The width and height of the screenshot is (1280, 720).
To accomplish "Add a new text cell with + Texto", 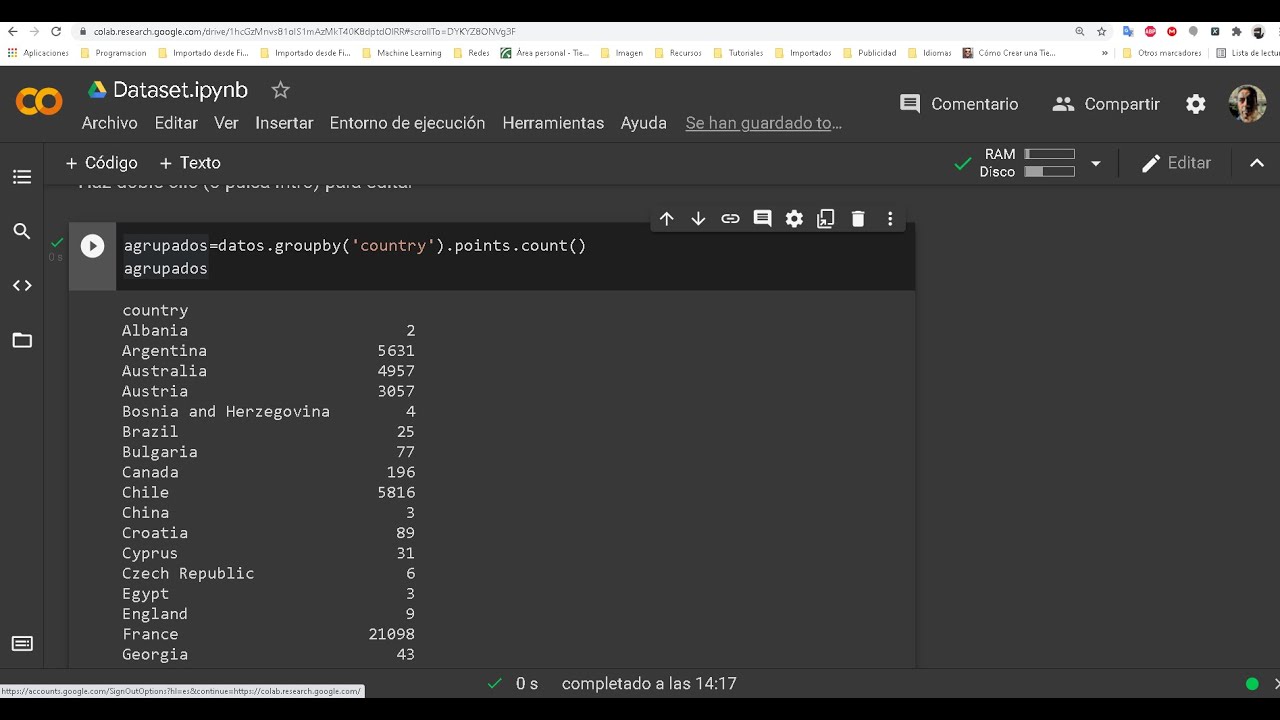I will (190, 163).
